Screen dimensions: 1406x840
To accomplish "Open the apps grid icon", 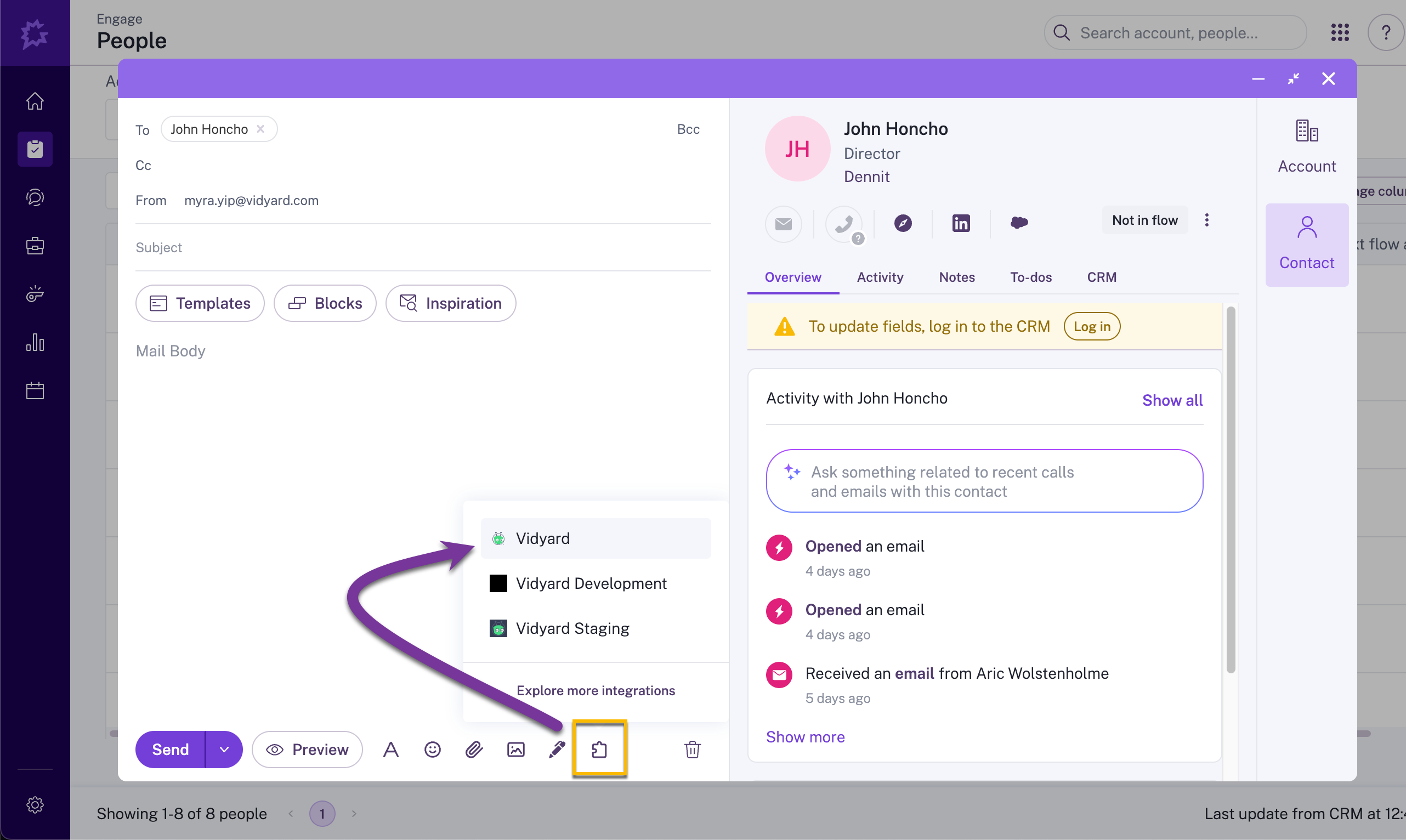I will tap(1340, 33).
